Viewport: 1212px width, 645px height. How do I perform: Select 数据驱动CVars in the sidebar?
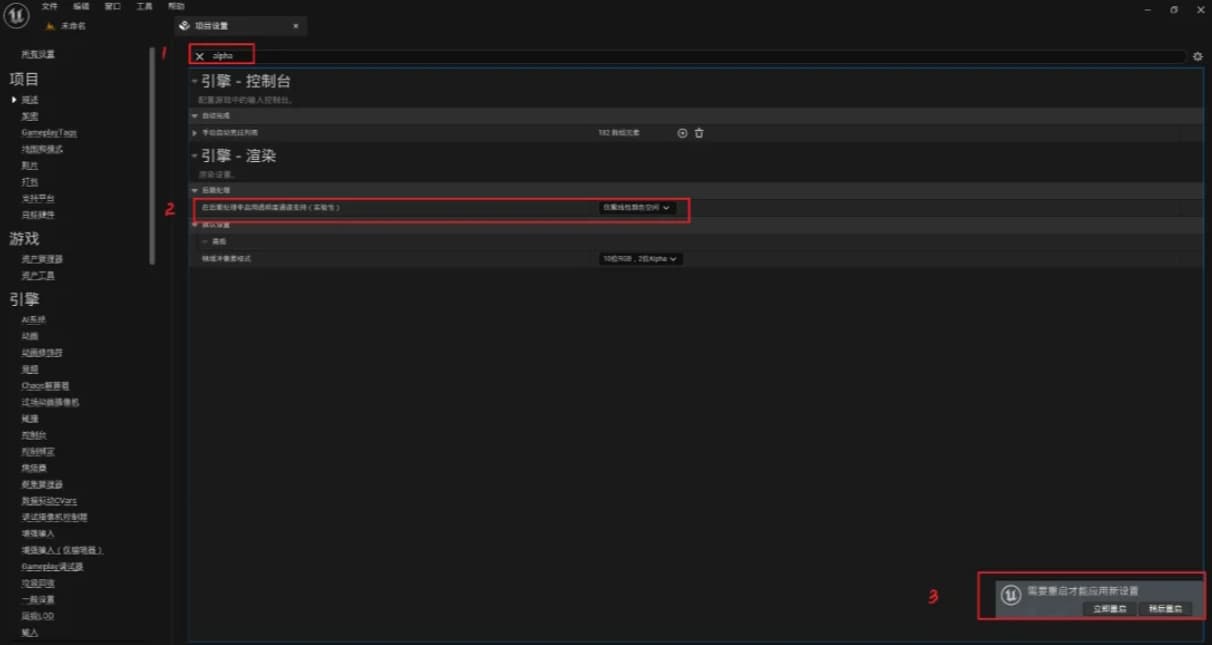[49, 501]
